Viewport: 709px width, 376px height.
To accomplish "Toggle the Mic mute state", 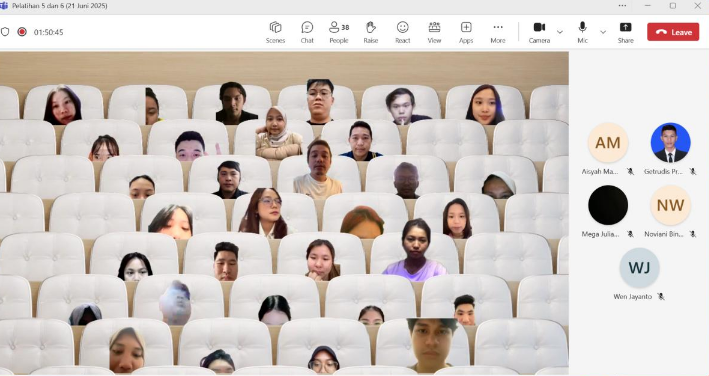I will [x=582, y=32].
